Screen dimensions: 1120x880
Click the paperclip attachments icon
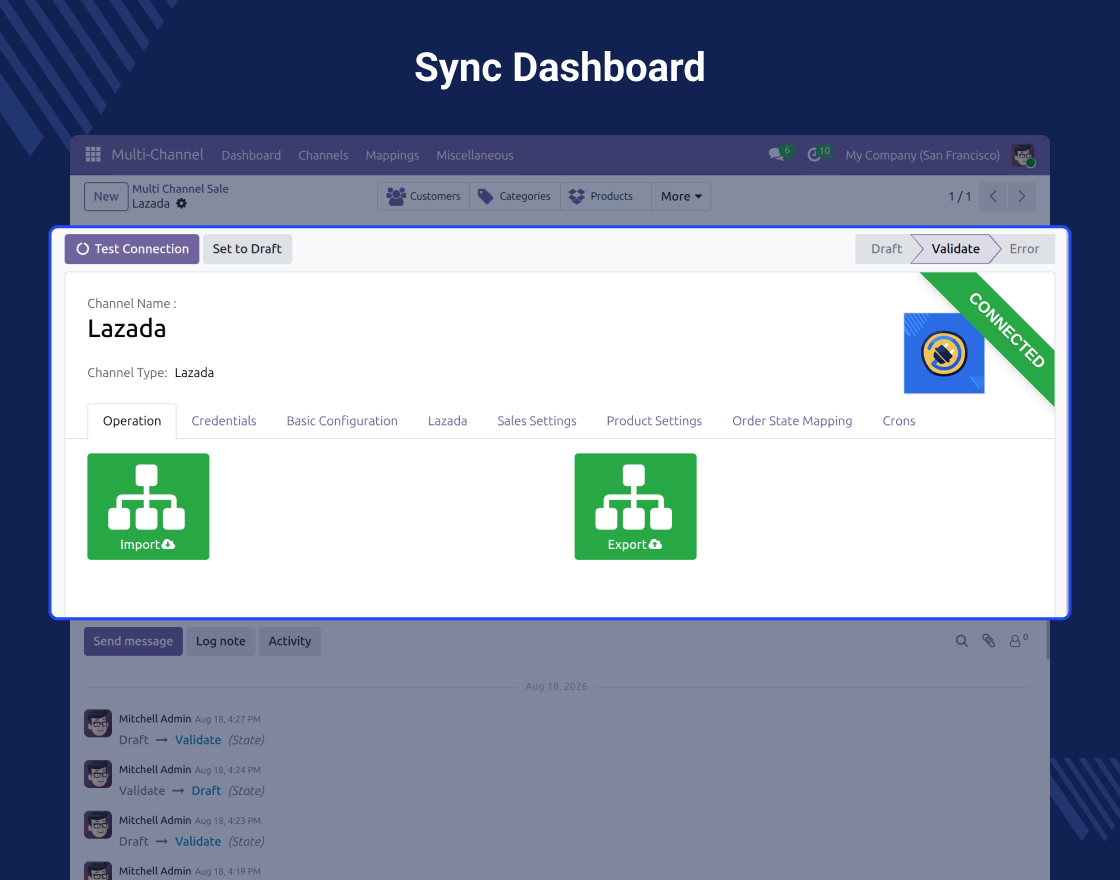click(x=988, y=641)
